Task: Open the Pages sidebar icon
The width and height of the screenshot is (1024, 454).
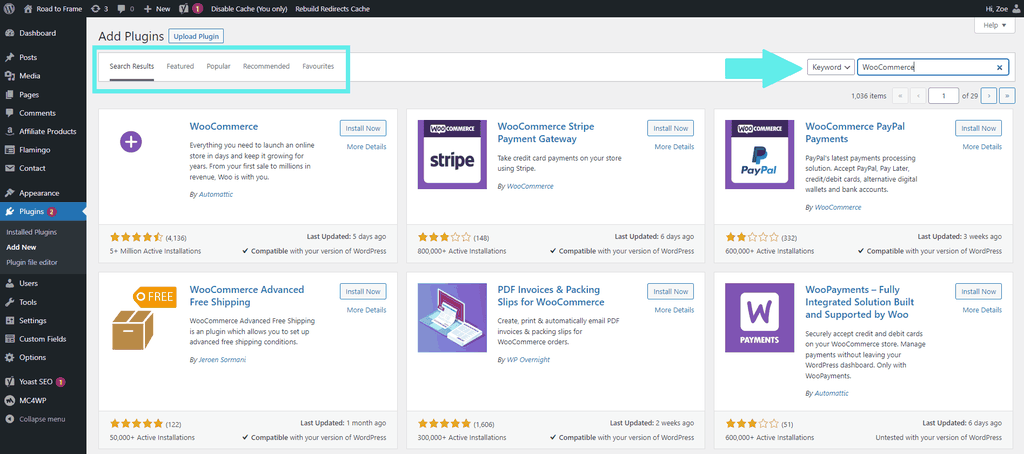Action: coord(10,95)
